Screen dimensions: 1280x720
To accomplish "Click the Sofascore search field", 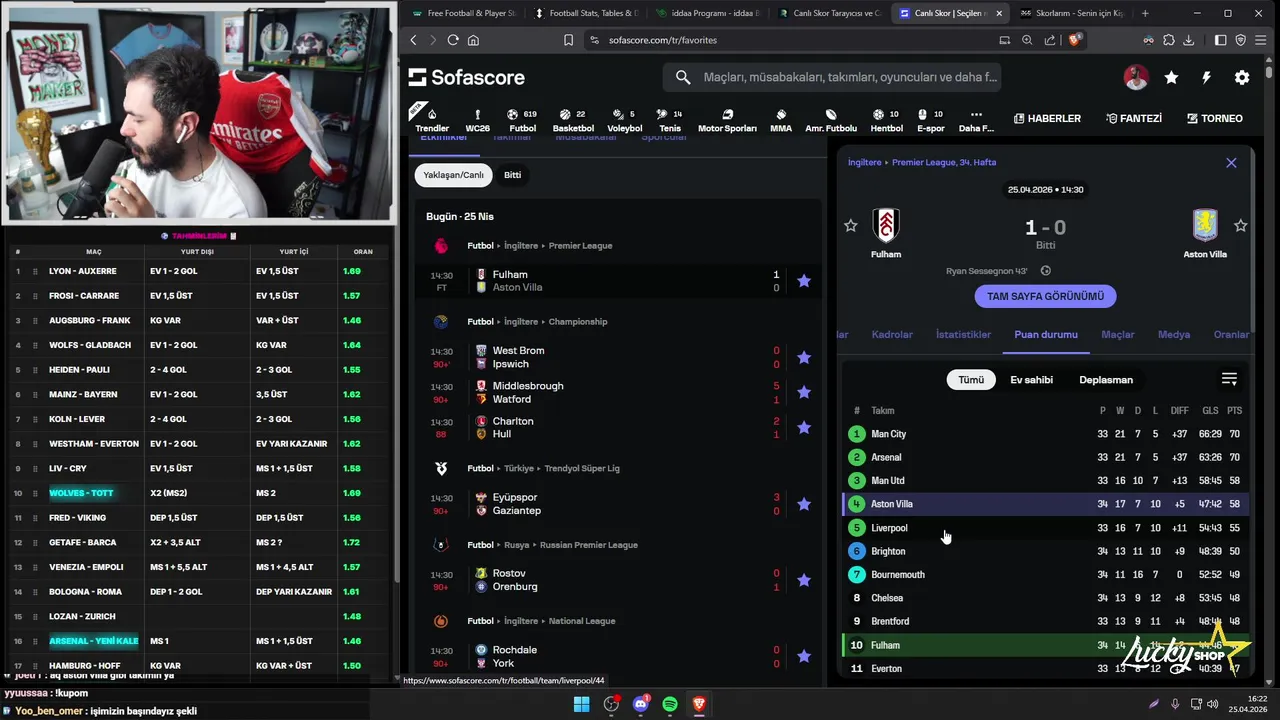I will coord(833,77).
